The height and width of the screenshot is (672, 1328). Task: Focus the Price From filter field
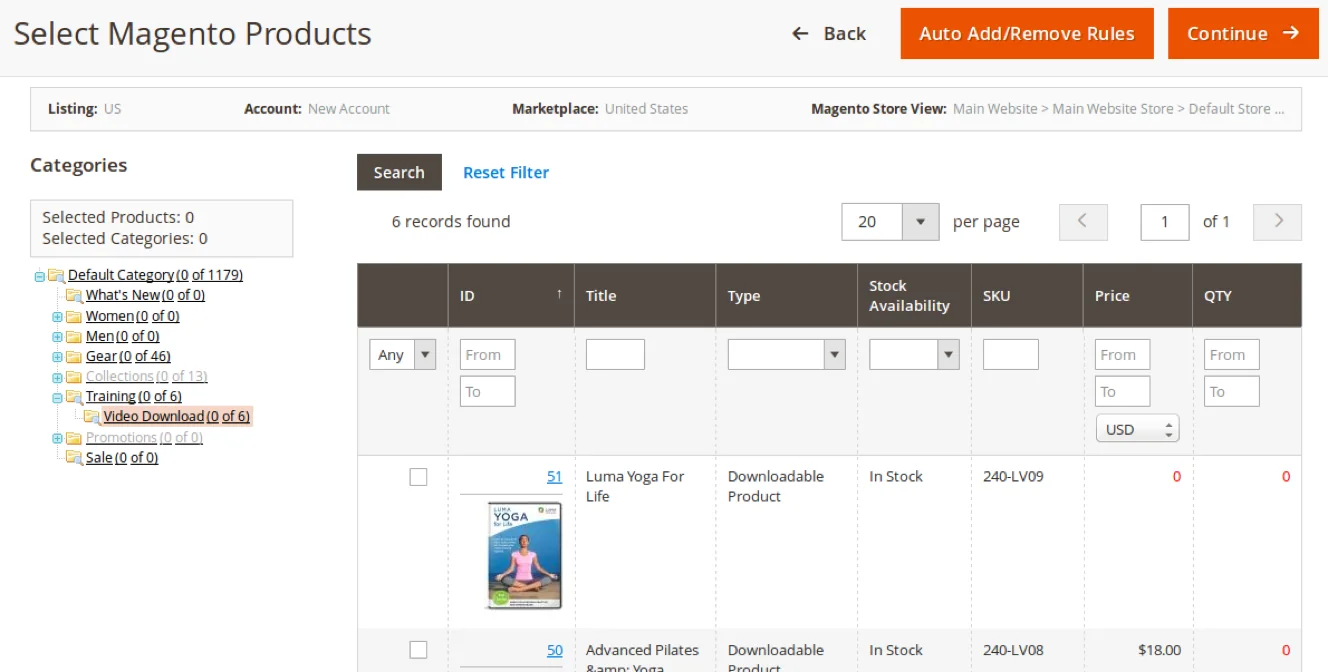point(1123,354)
